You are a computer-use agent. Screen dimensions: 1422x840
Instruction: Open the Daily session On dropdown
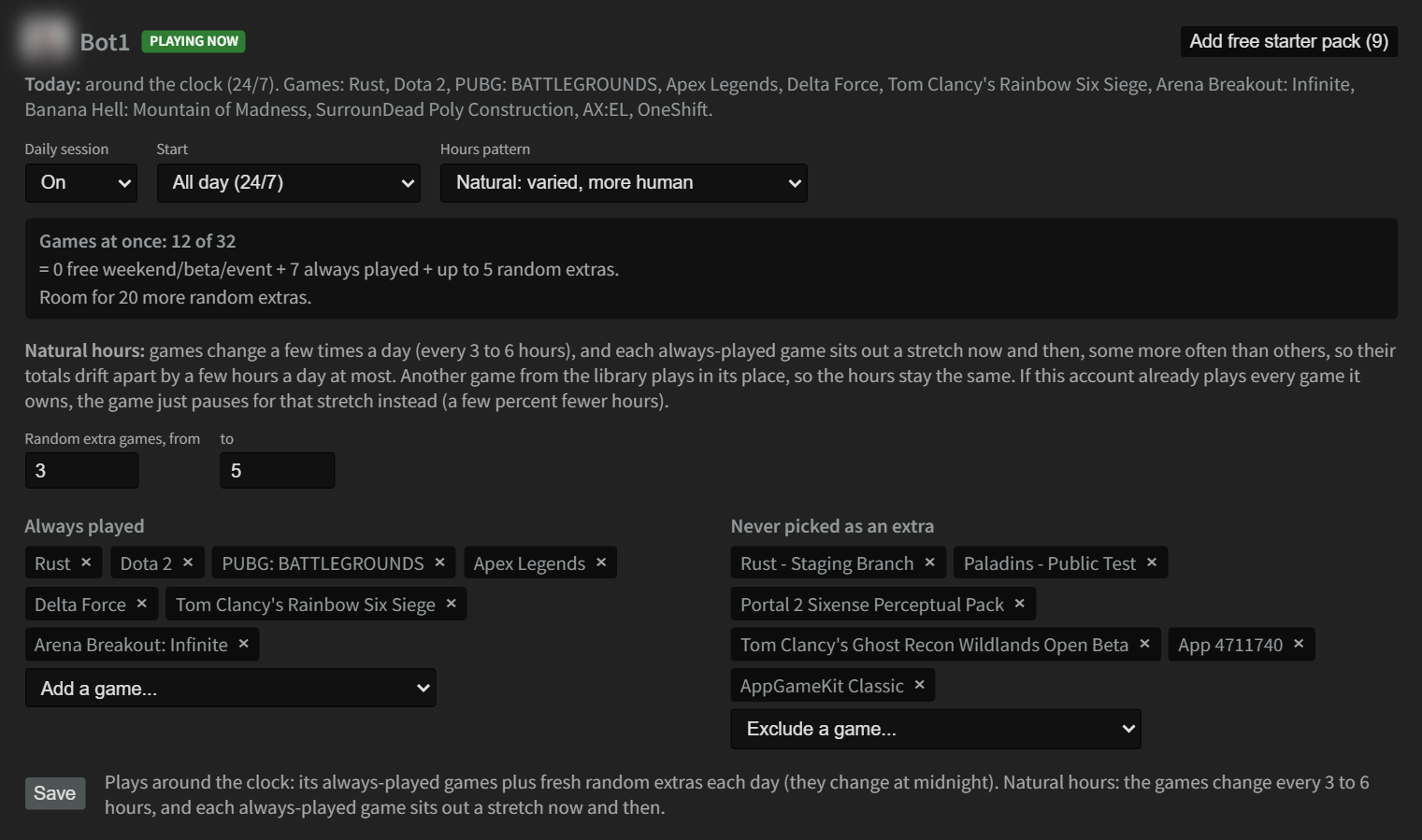pos(81,183)
